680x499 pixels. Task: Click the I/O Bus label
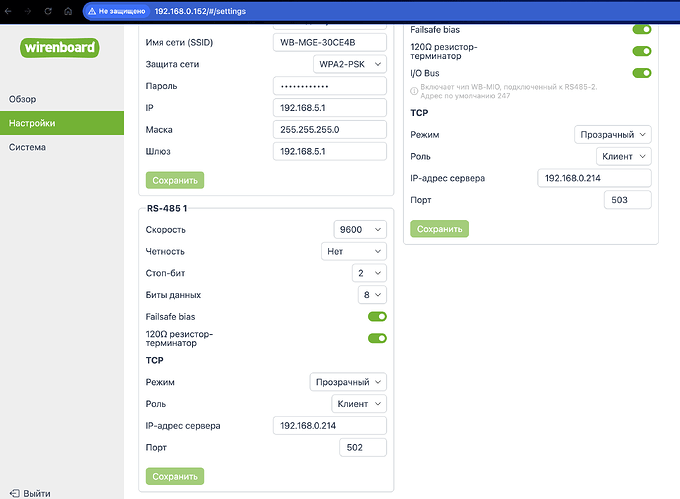click(425, 73)
